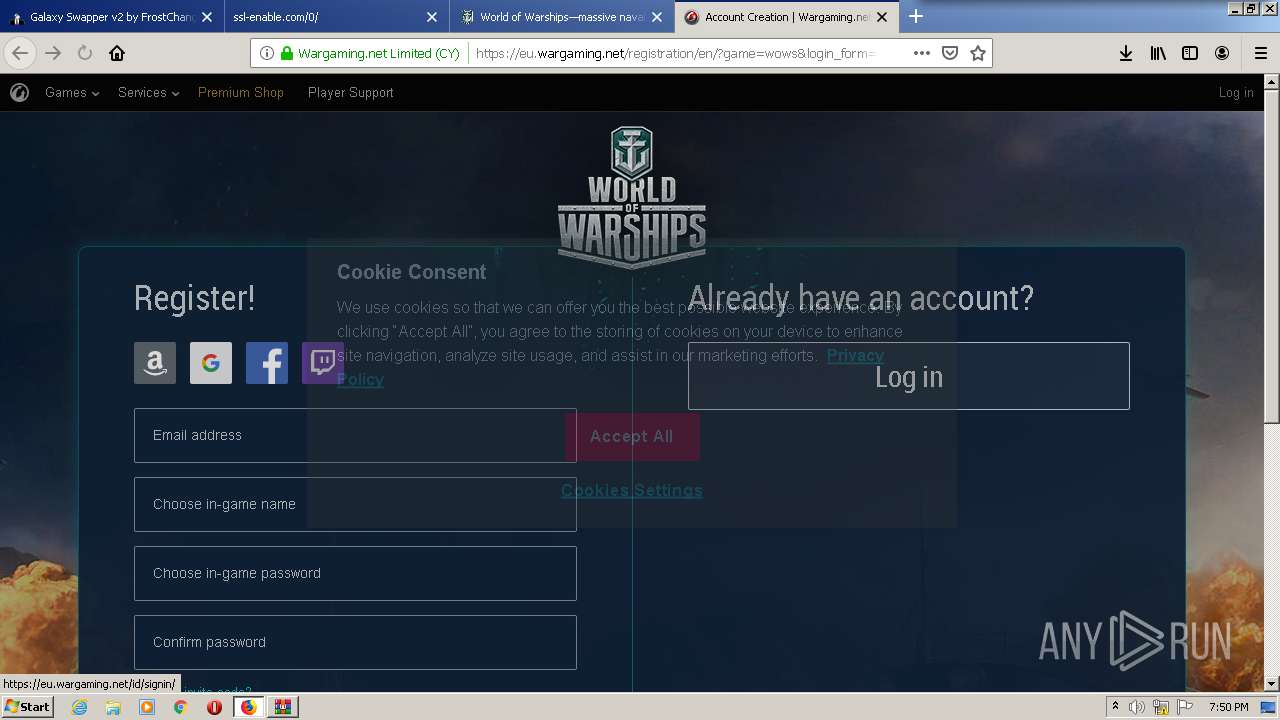Sign up with the Google icon
Viewport: 1280px width, 720px height.
tap(211, 363)
